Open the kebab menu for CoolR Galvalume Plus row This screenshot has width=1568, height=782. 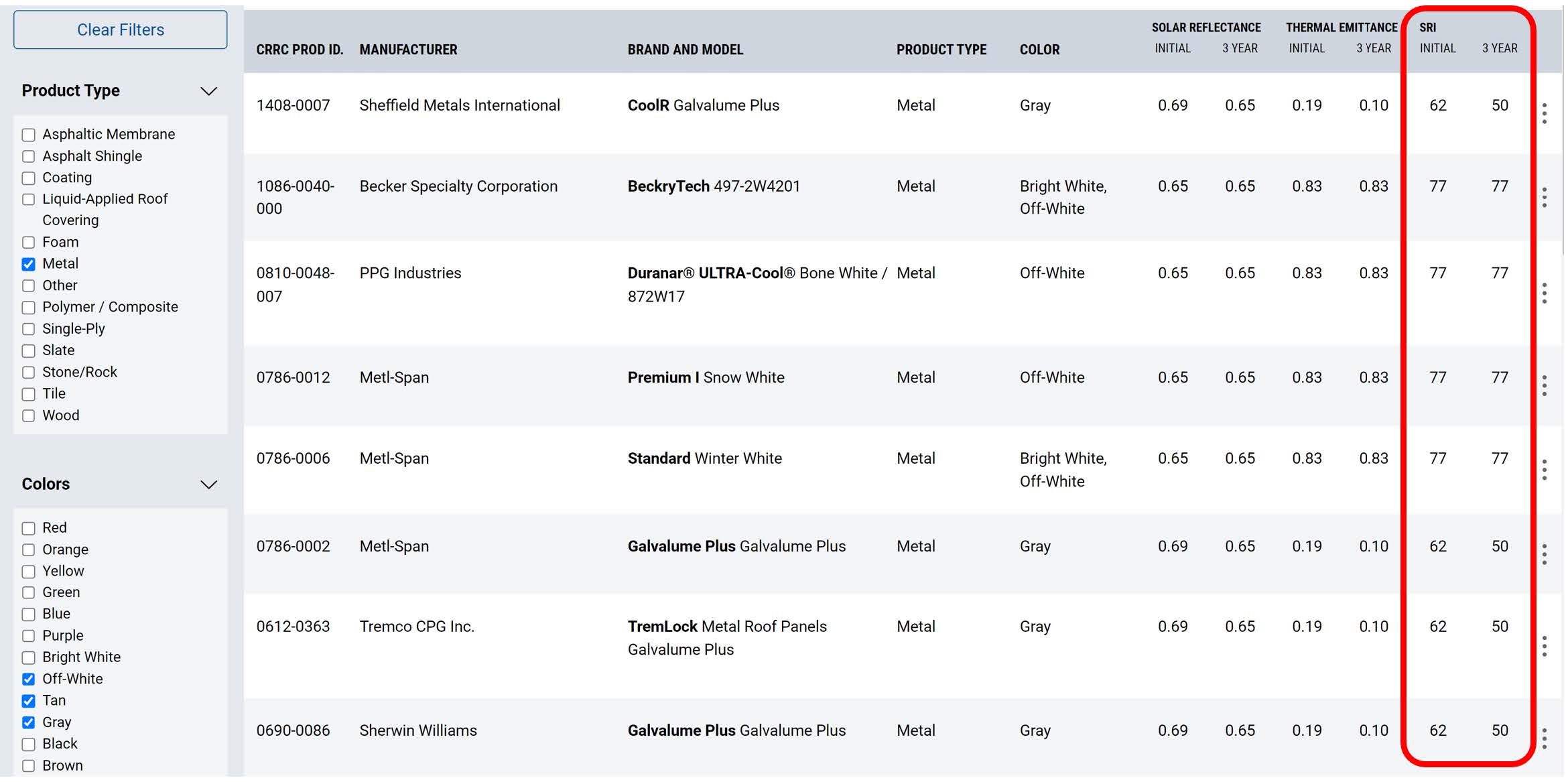[x=1544, y=113]
